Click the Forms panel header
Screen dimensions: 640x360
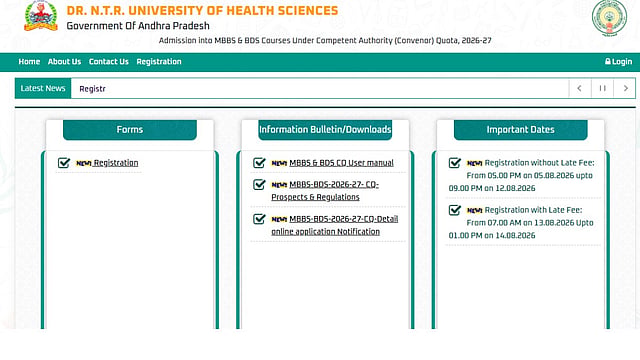pos(130,130)
